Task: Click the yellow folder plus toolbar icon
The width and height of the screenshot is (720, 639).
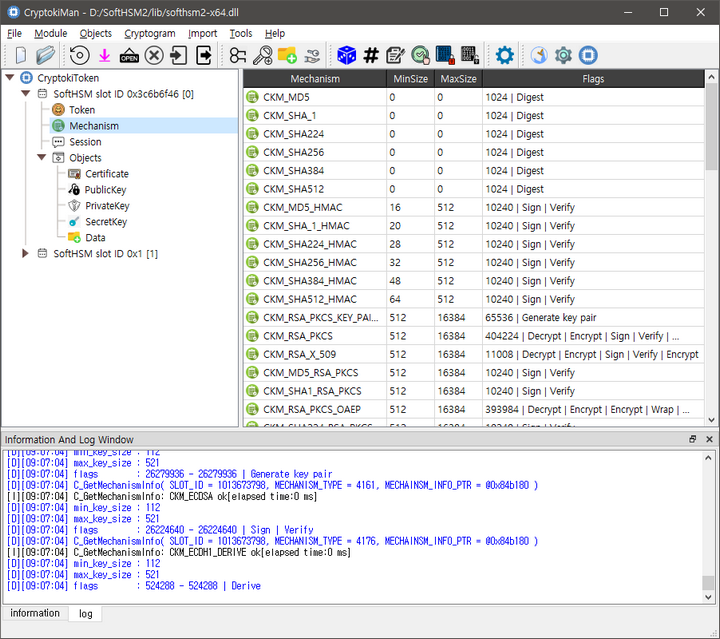Action: [x=288, y=56]
